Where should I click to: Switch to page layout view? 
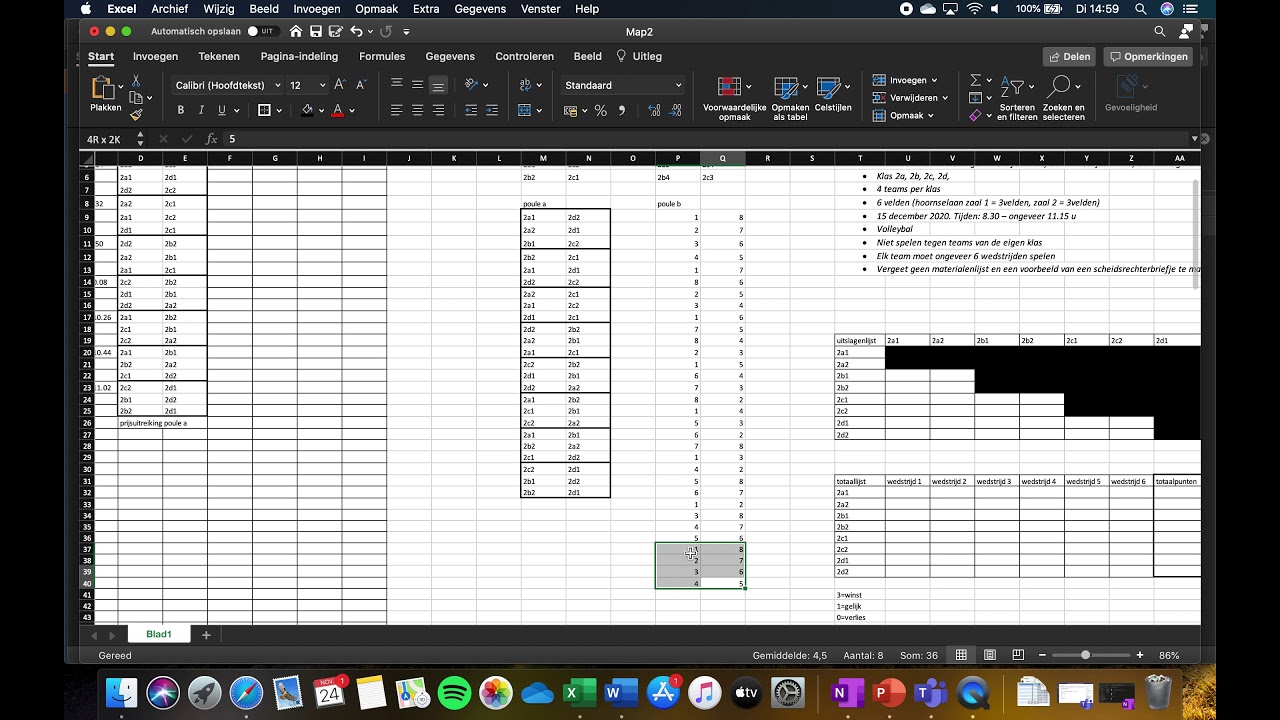990,655
